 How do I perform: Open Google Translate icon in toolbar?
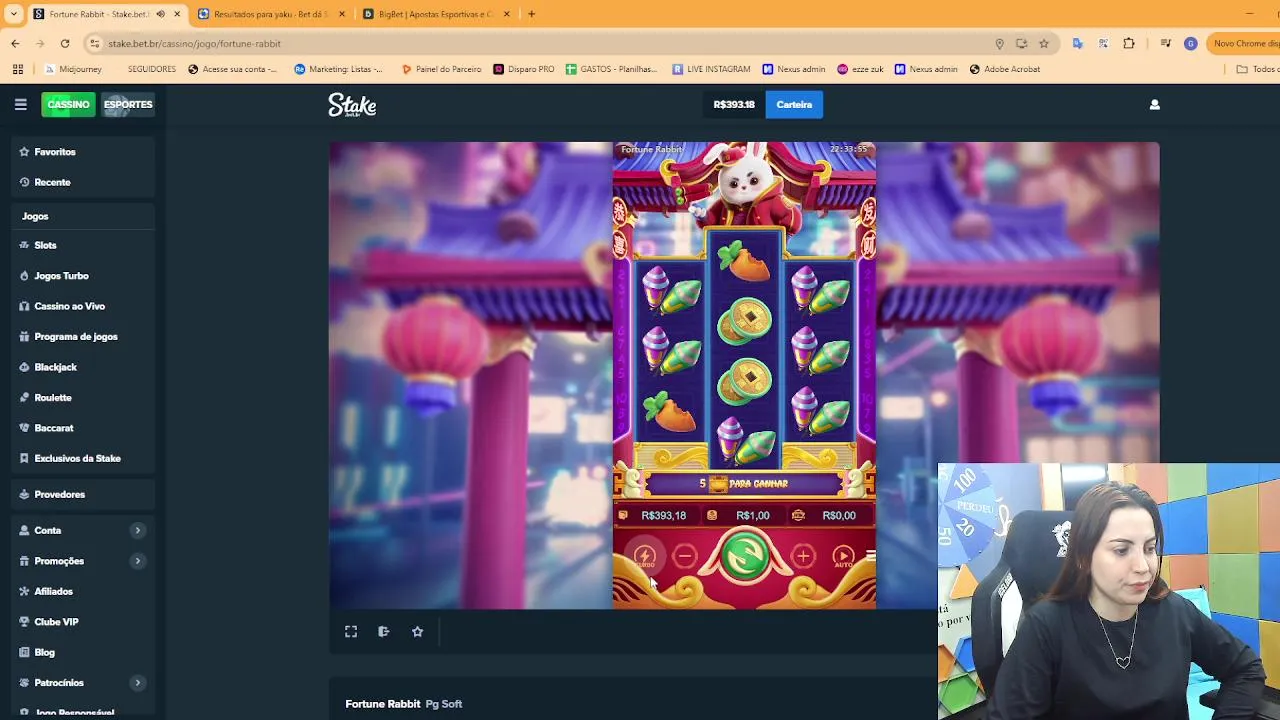pyautogui.click(x=1077, y=43)
